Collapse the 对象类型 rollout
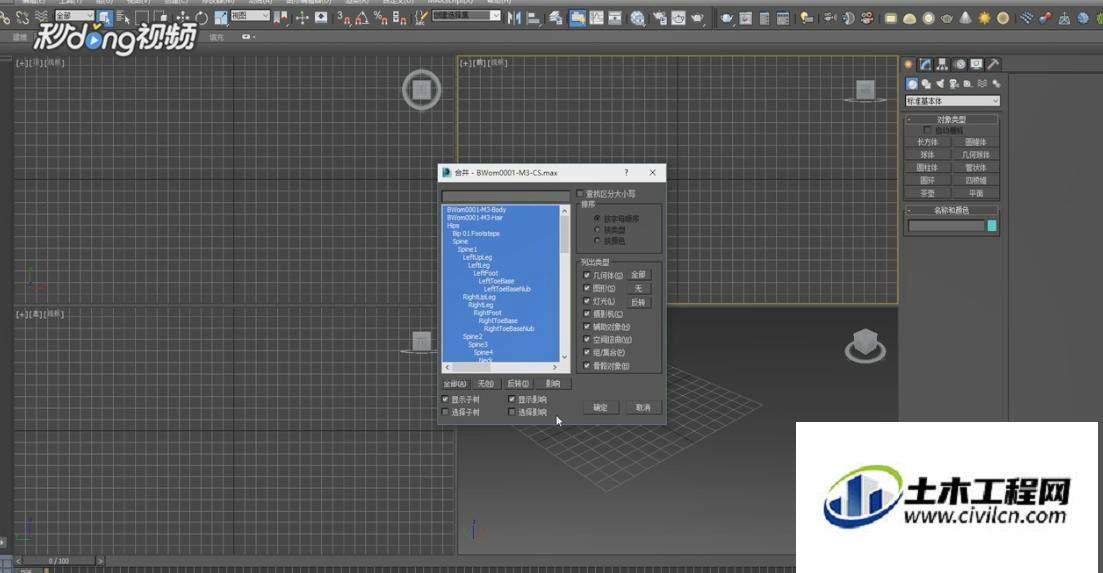 pos(952,120)
